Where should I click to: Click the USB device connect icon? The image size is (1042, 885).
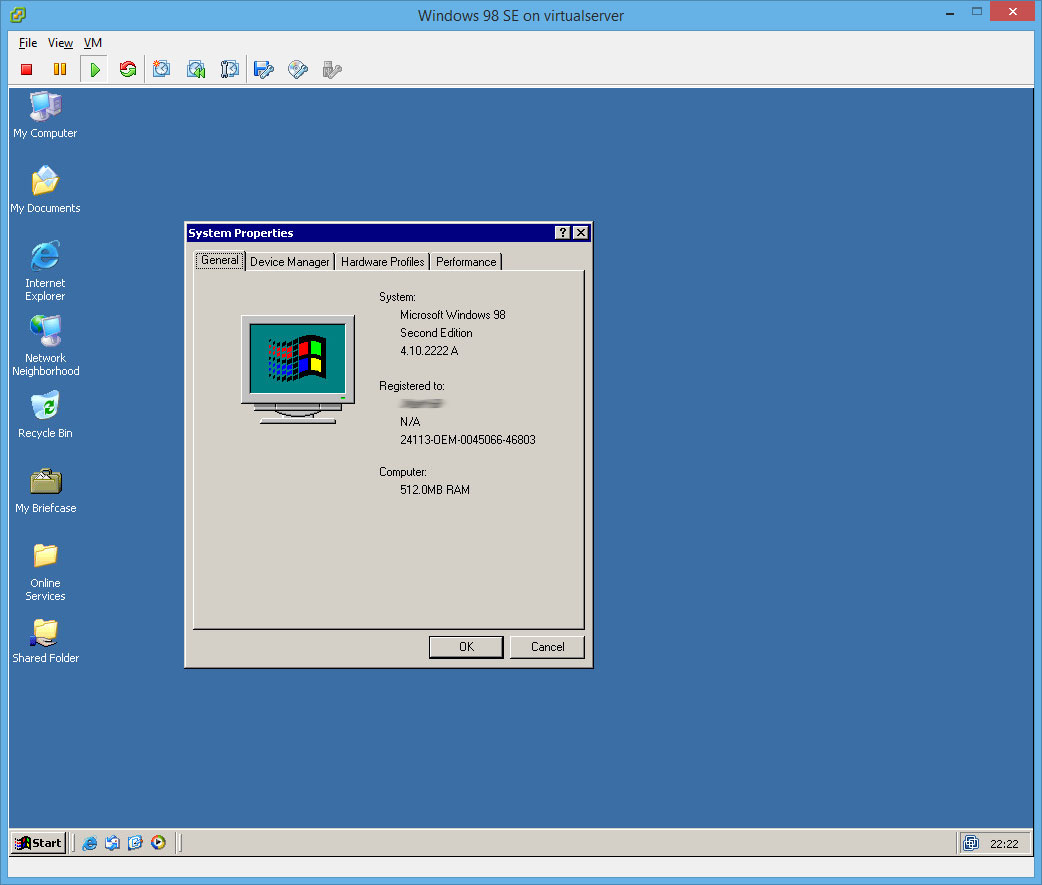[x=332, y=69]
